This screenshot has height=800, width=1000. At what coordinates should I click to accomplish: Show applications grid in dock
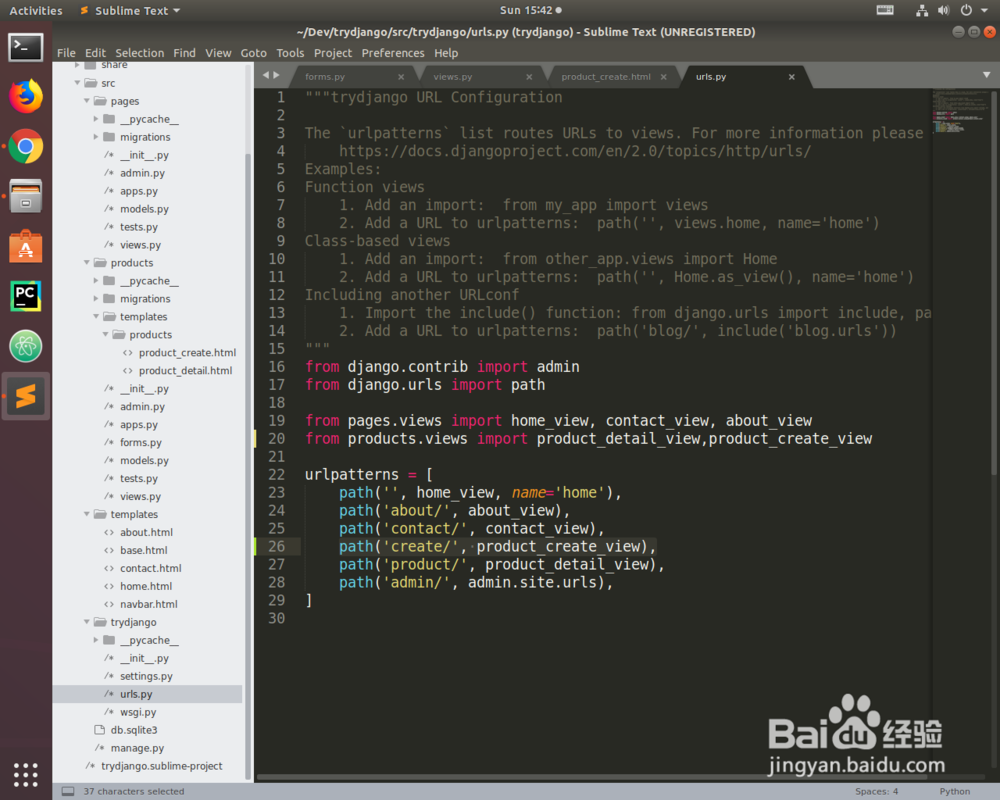click(x=26, y=774)
